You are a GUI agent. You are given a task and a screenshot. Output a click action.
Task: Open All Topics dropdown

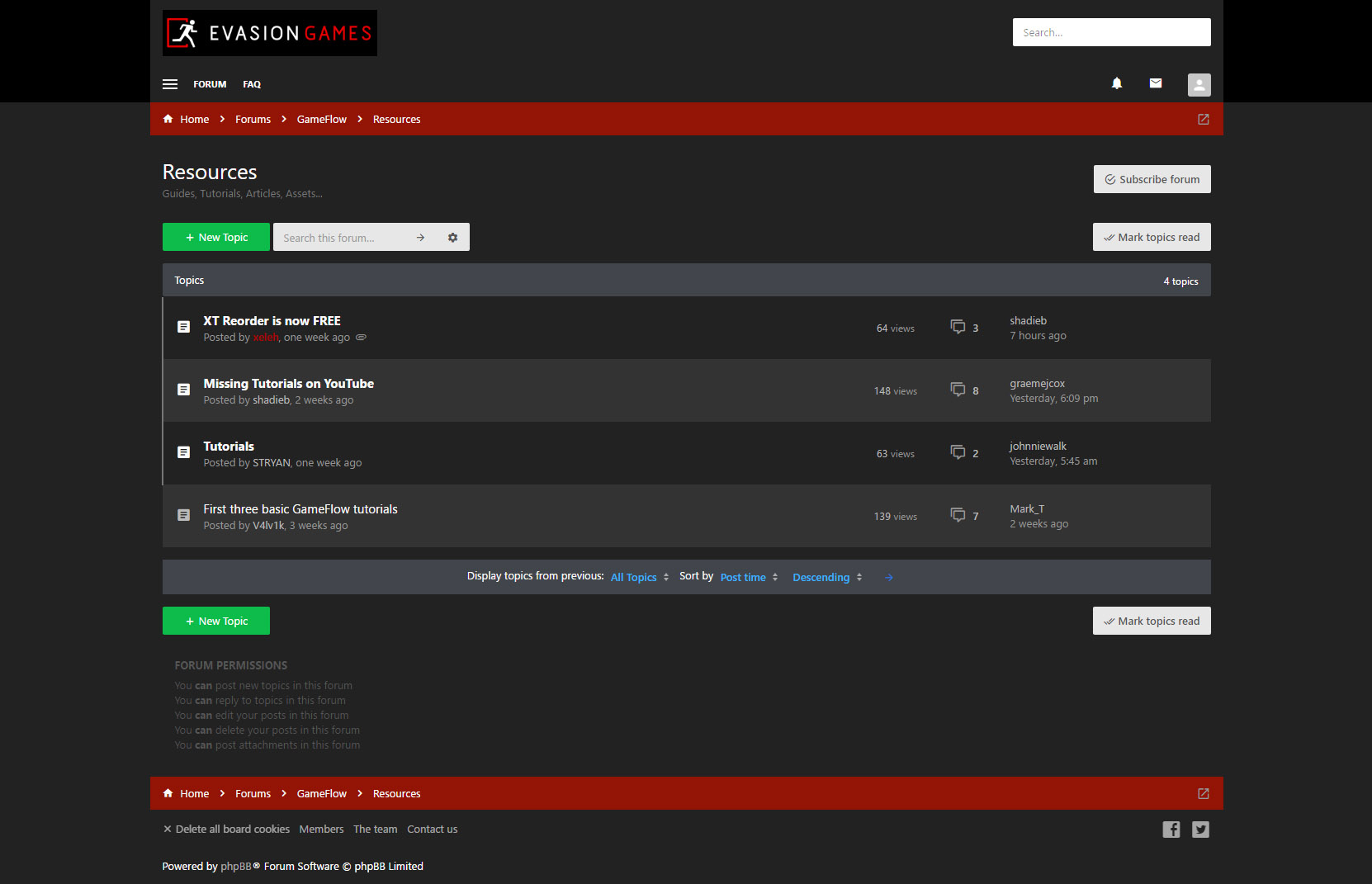[x=640, y=578]
